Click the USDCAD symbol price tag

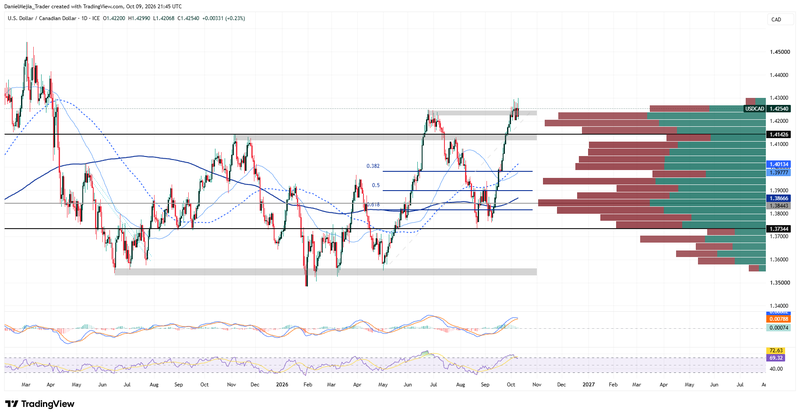click(755, 109)
